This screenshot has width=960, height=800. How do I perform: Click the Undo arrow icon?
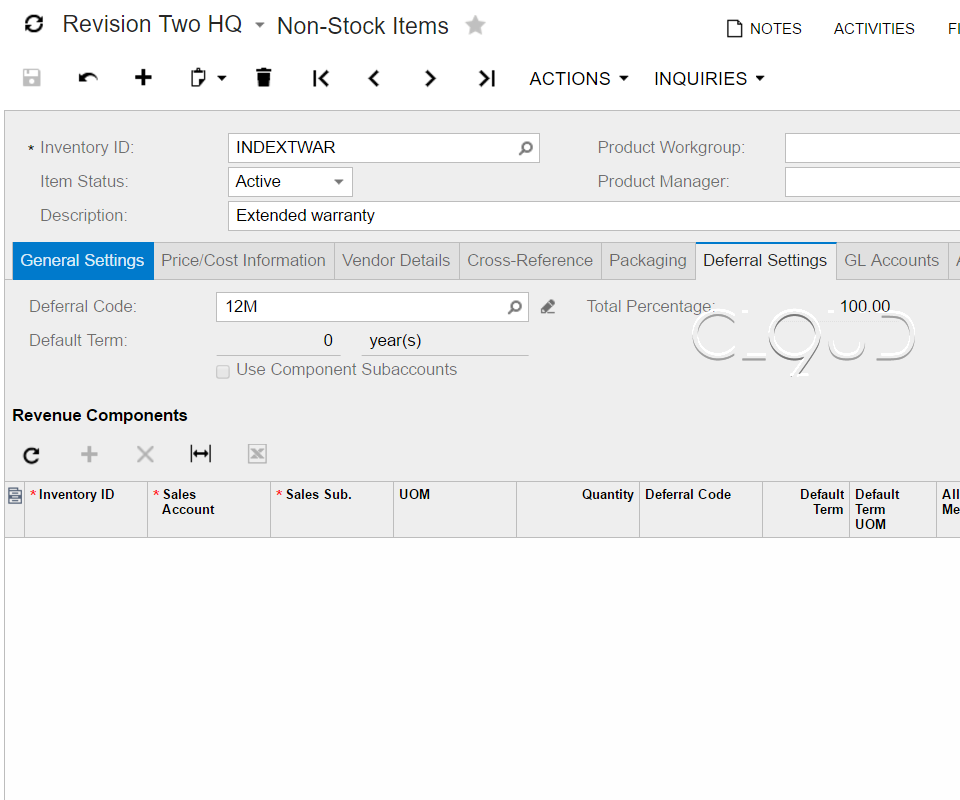[x=88, y=78]
